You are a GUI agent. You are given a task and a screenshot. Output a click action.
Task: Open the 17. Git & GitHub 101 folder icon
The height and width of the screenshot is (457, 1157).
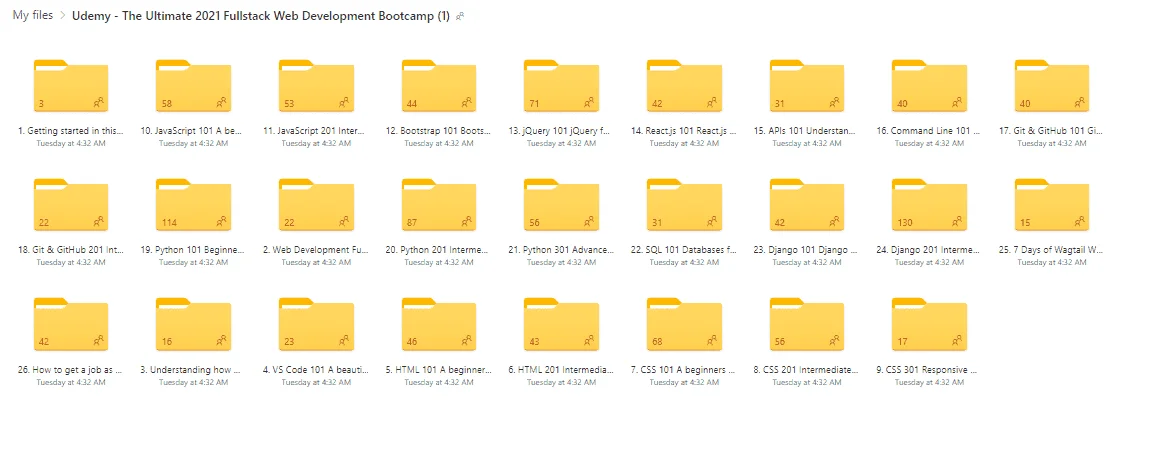click(1051, 86)
